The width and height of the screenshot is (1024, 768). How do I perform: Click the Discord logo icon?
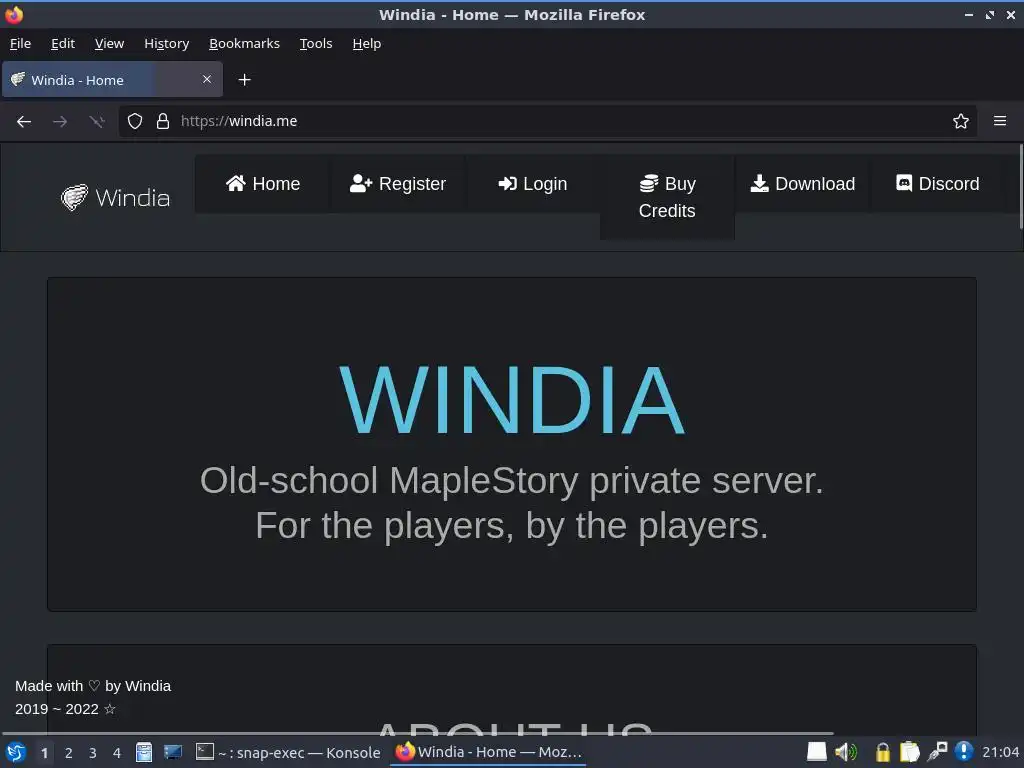point(904,183)
